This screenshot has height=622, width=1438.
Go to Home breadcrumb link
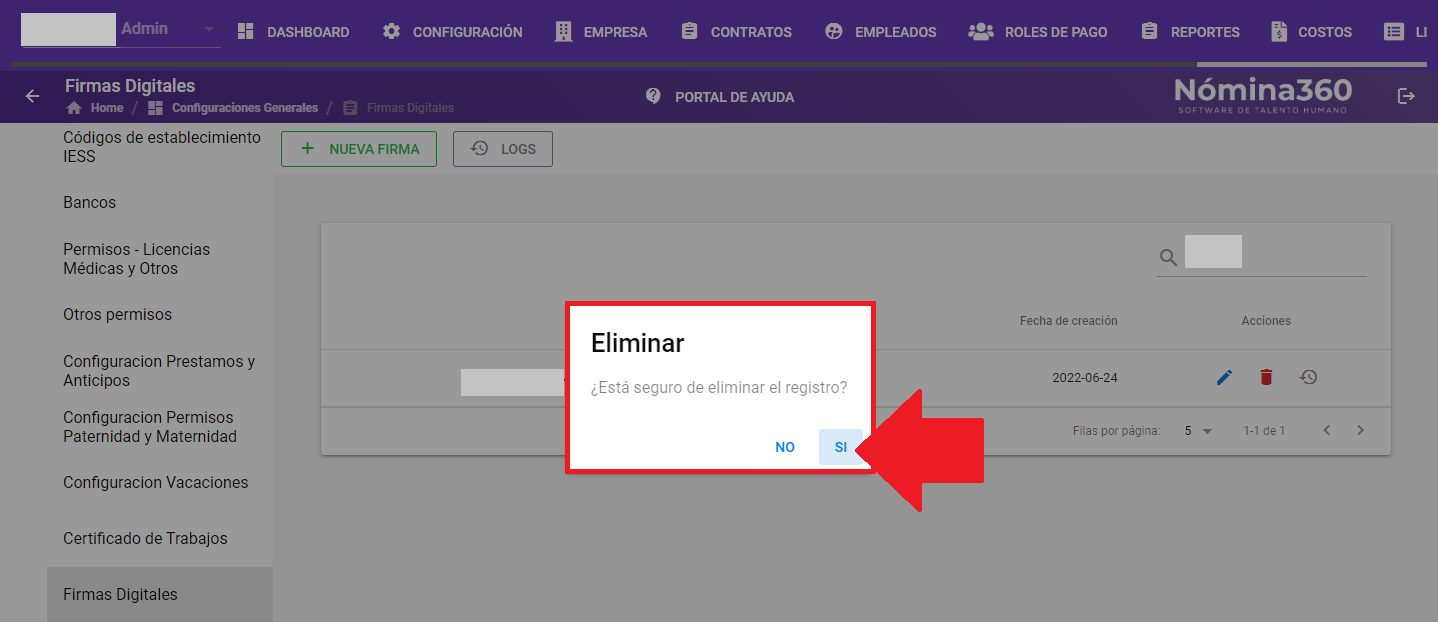(x=106, y=108)
